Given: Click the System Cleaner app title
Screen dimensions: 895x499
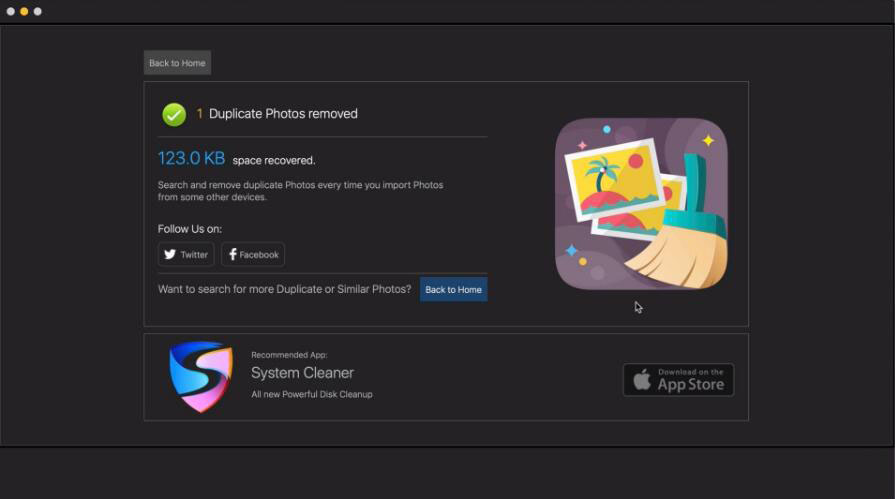Looking at the screenshot, I should [303, 373].
